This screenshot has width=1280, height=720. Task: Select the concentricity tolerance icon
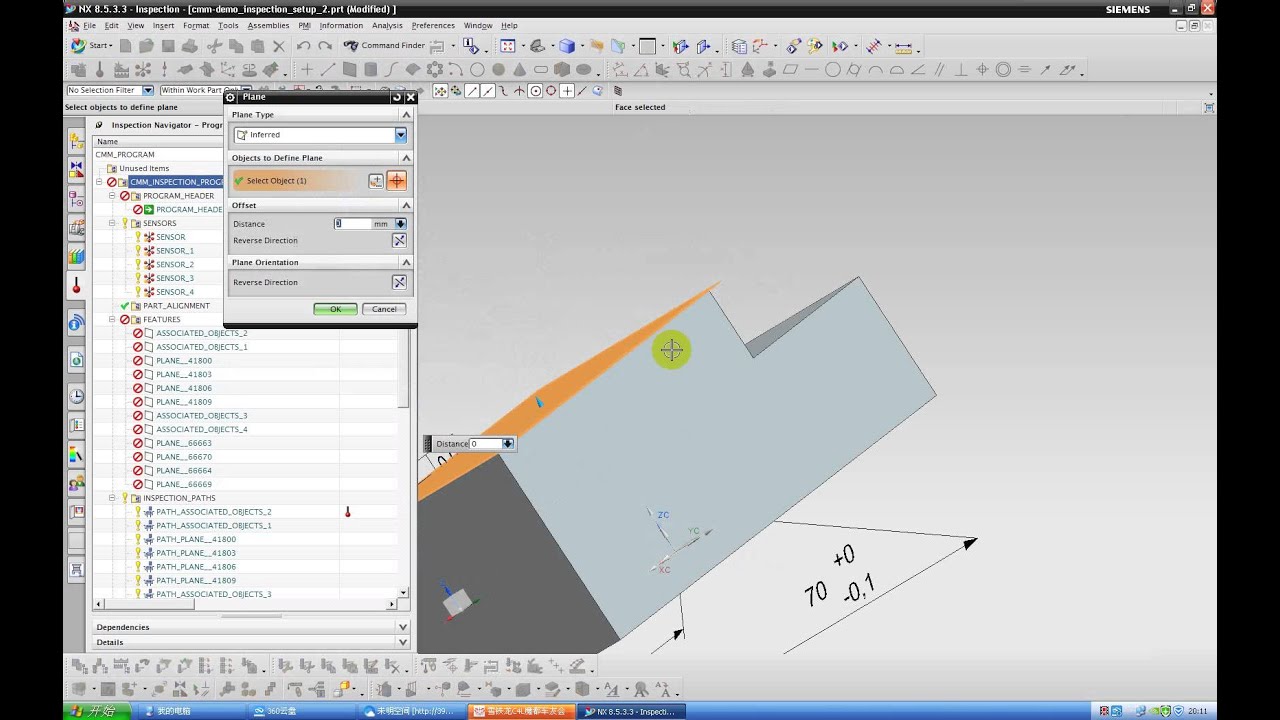click(1003, 70)
